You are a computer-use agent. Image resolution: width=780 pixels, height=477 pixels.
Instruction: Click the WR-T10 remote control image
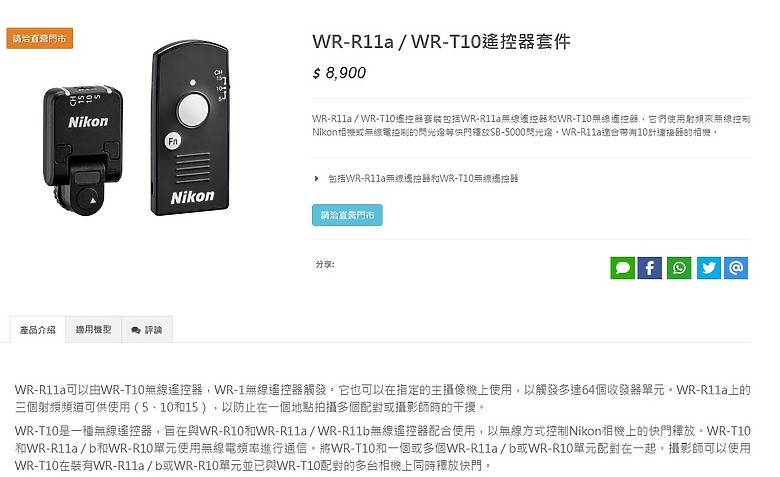(x=191, y=129)
